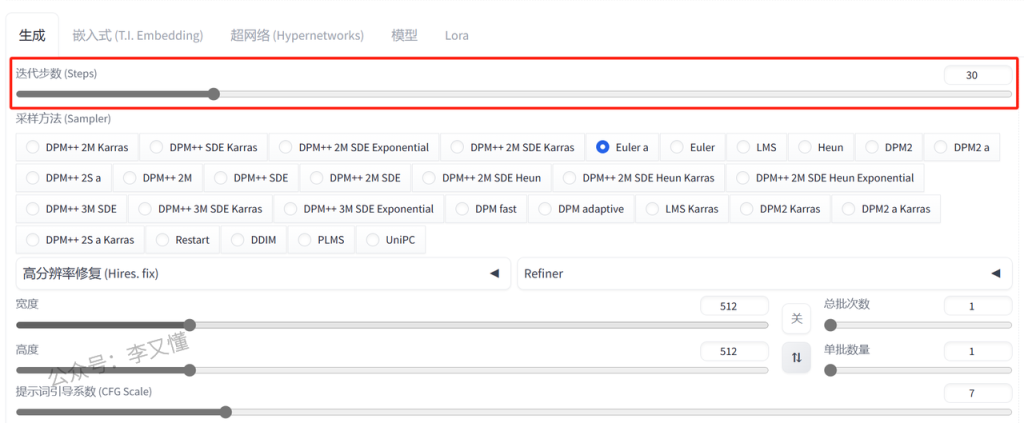Viewport: 1024px width, 423px height.
Task: Switch to the 模型 tab
Action: click(404, 35)
